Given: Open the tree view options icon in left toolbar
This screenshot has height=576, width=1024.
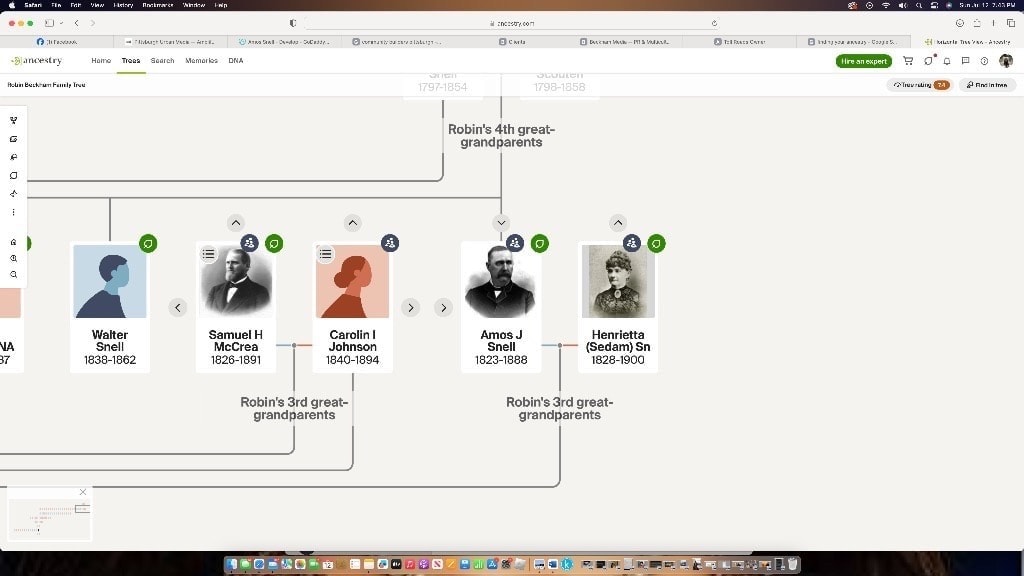Looking at the screenshot, I should pos(13,121).
